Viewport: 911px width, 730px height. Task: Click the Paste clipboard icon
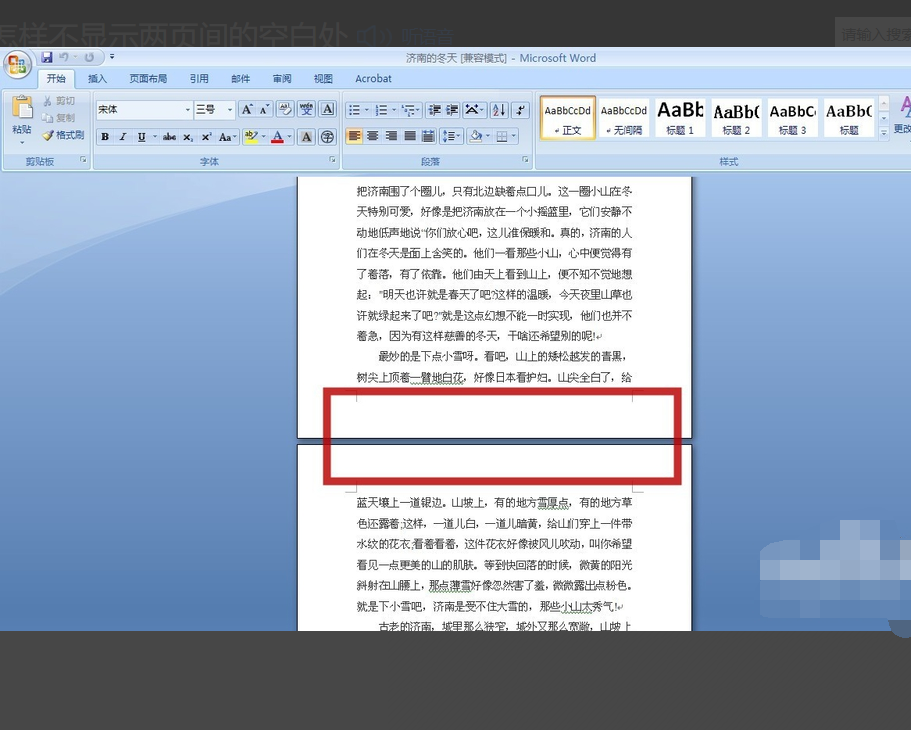pyautogui.click(x=22, y=108)
